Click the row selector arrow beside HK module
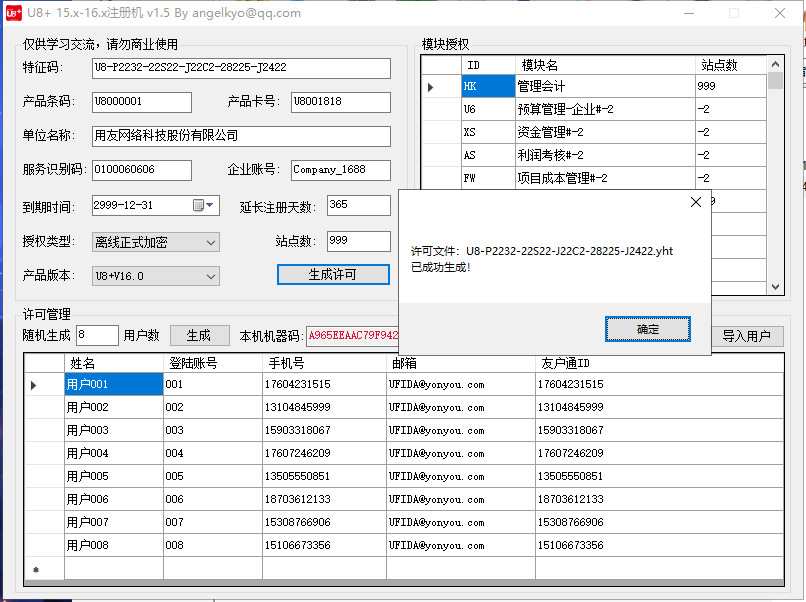This screenshot has width=806, height=602. (432, 86)
